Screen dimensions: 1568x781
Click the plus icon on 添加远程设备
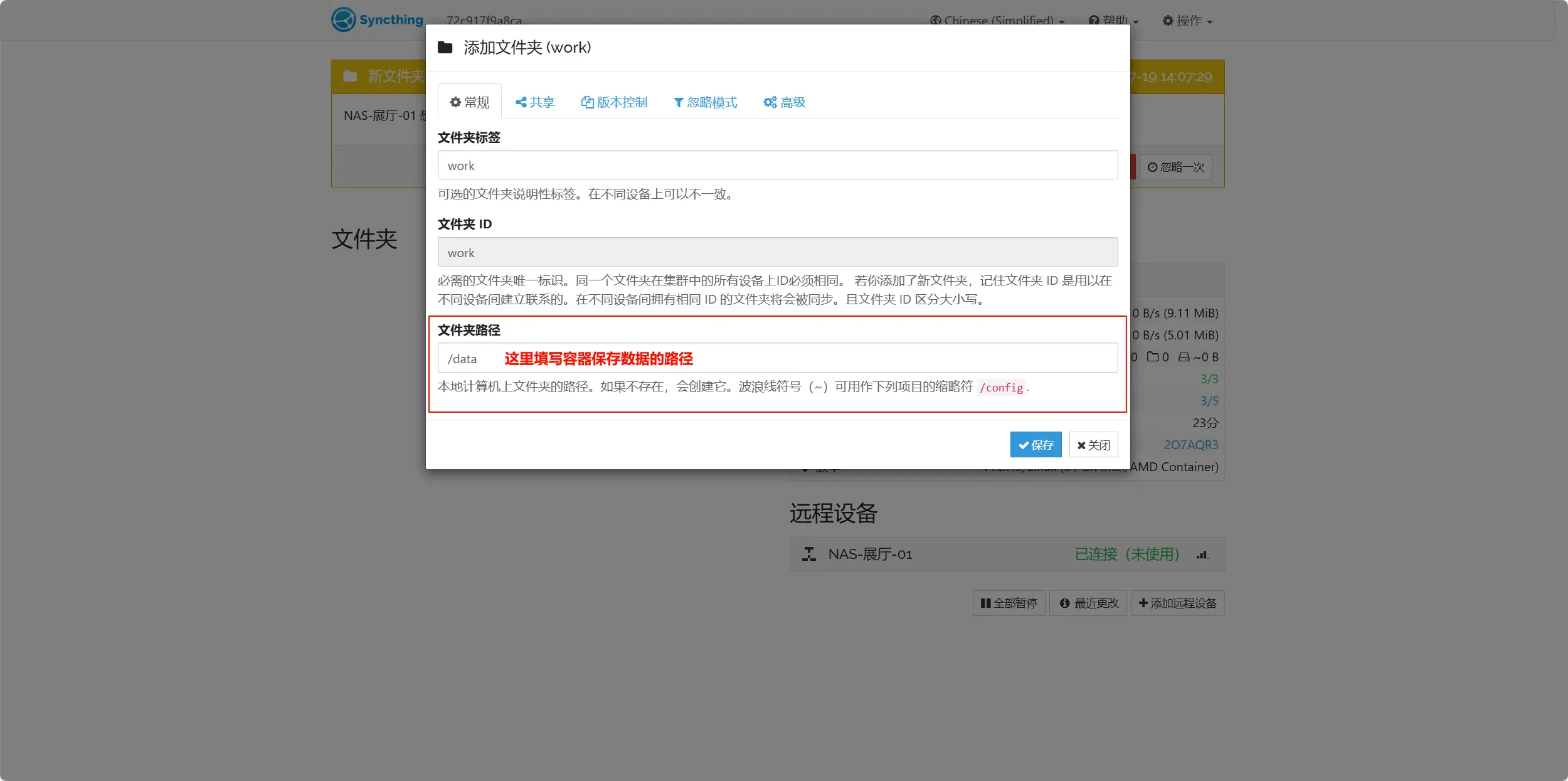[x=1143, y=603]
